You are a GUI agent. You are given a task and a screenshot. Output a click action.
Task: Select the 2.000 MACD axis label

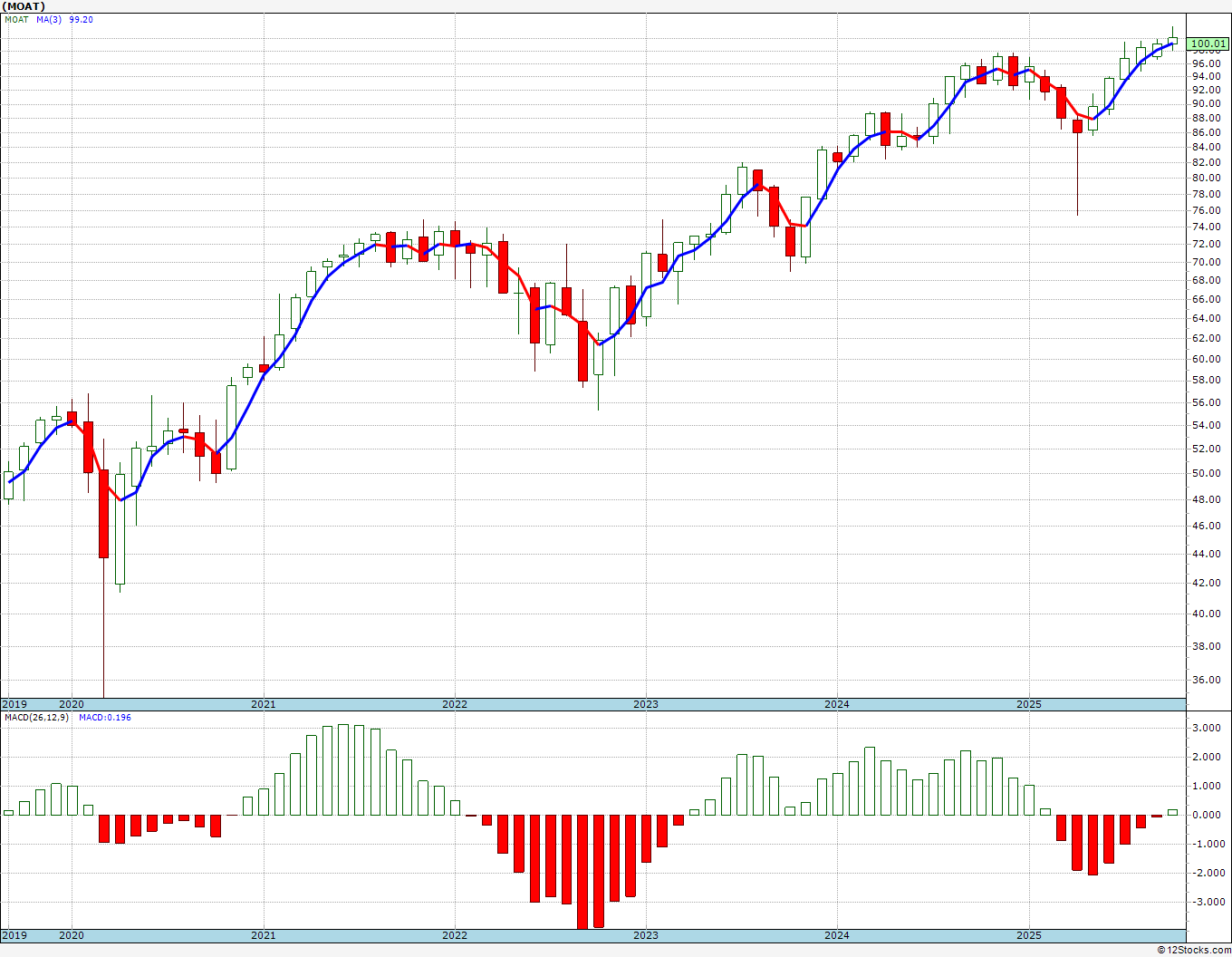[x=1205, y=758]
